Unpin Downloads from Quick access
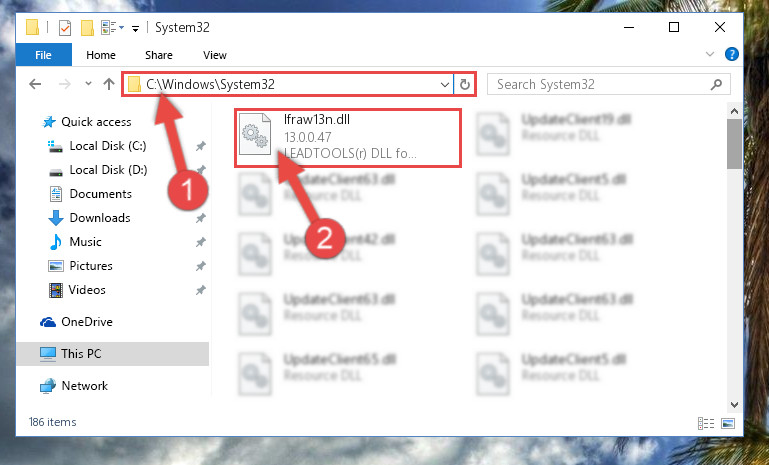The image size is (769, 465). point(200,218)
